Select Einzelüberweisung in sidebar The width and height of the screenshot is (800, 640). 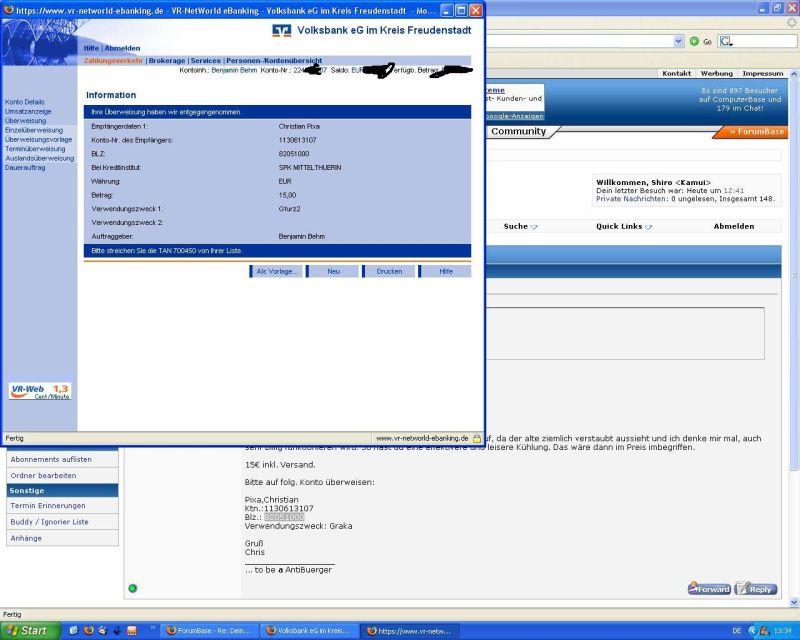coord(34,130)
